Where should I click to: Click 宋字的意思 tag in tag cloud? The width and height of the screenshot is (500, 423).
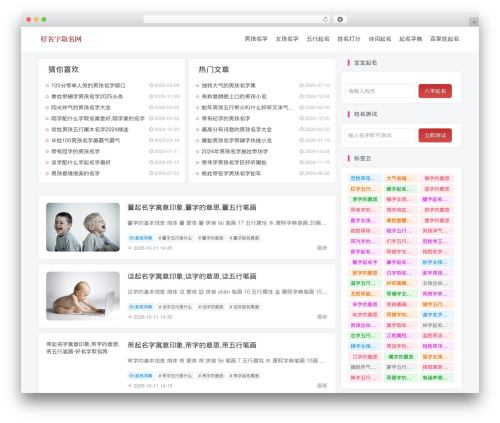(x=365, y=305)
